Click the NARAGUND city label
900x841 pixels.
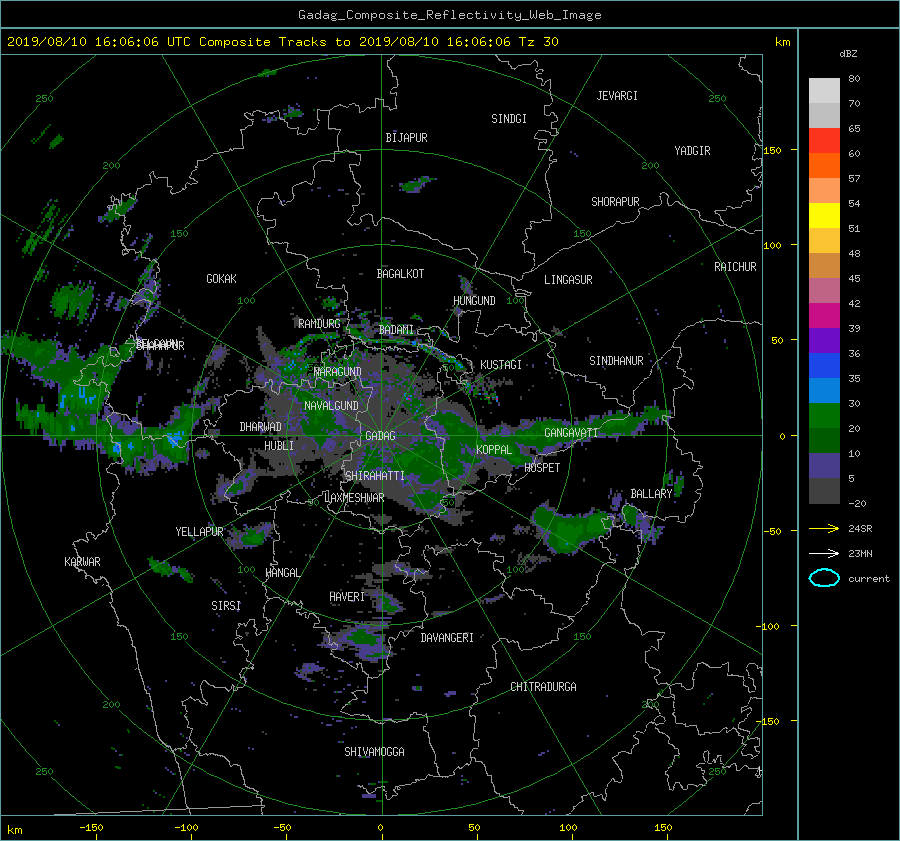(338, 372)
